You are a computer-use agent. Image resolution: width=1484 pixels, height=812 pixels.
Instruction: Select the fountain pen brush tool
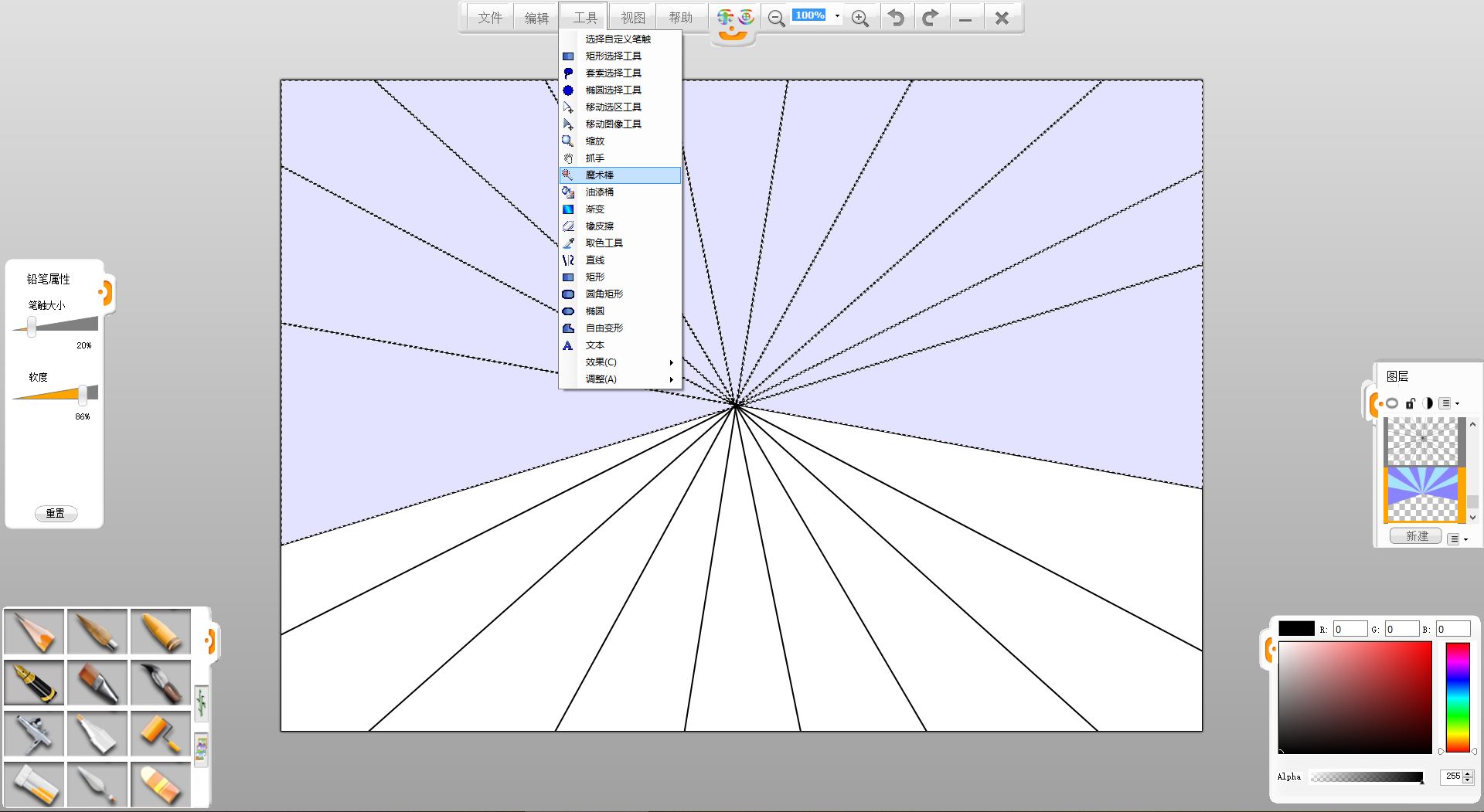pyautogui.click(x=34, y=682)
